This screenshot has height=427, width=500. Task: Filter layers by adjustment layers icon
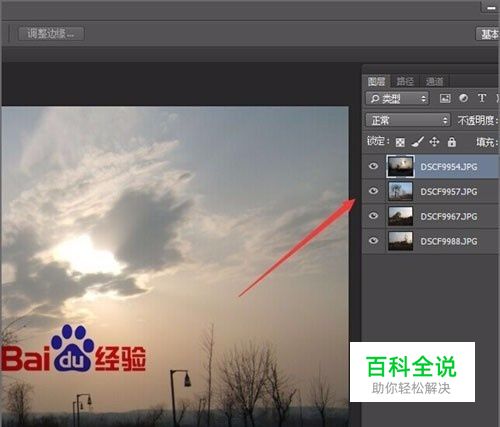tap(463, 98)
